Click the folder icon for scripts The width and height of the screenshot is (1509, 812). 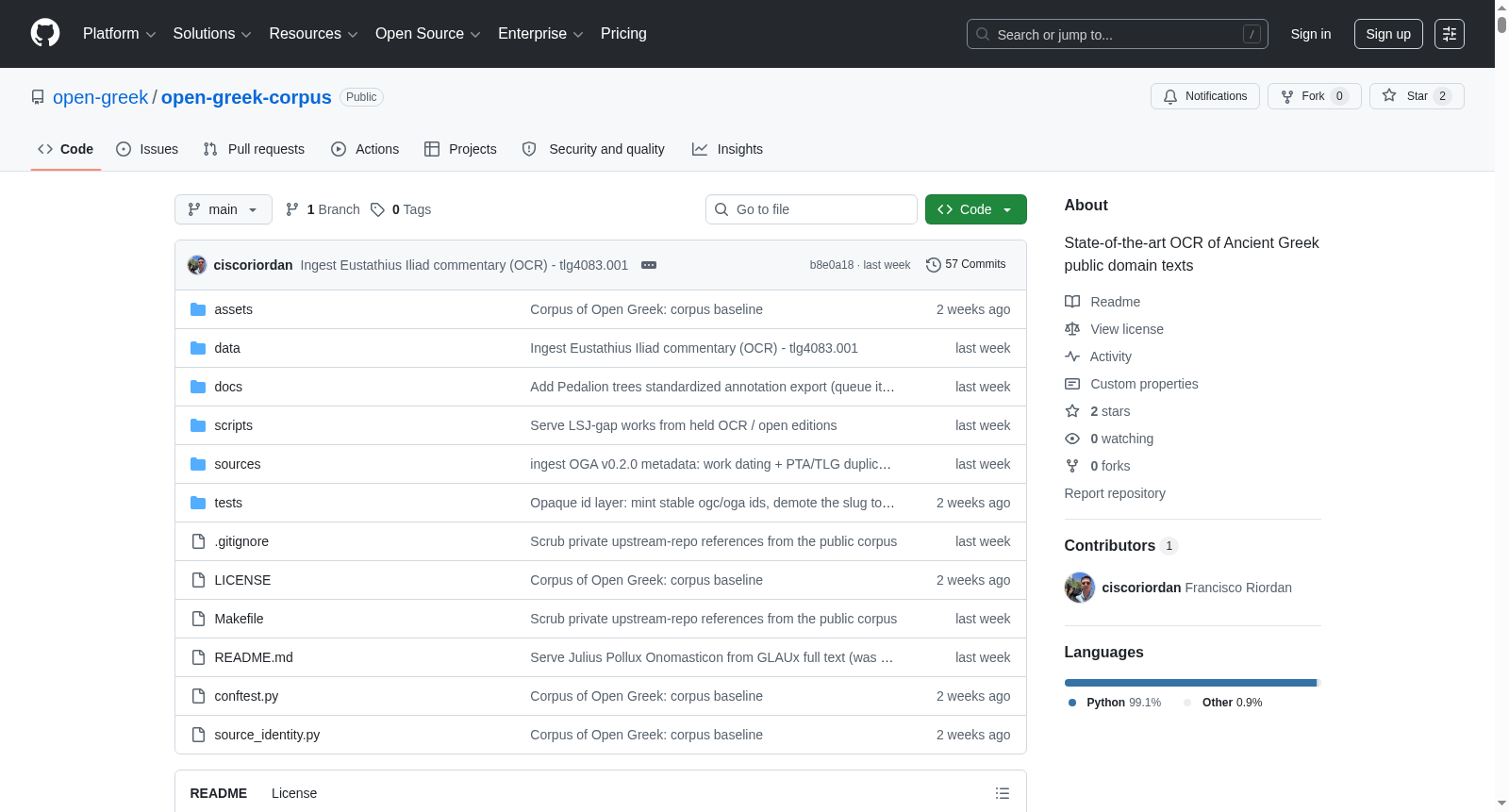pyautogui.click(x=198, y=425)
